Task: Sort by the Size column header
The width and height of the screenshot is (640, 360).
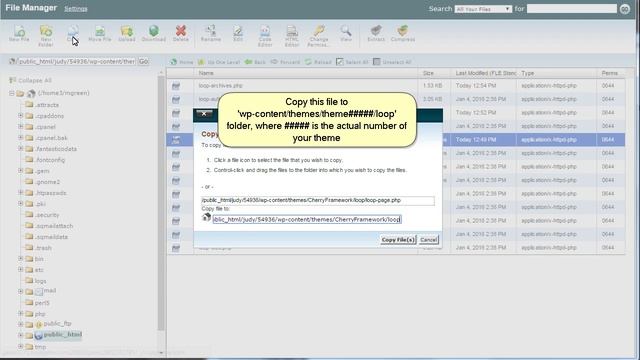Action: tap(435, 73)
